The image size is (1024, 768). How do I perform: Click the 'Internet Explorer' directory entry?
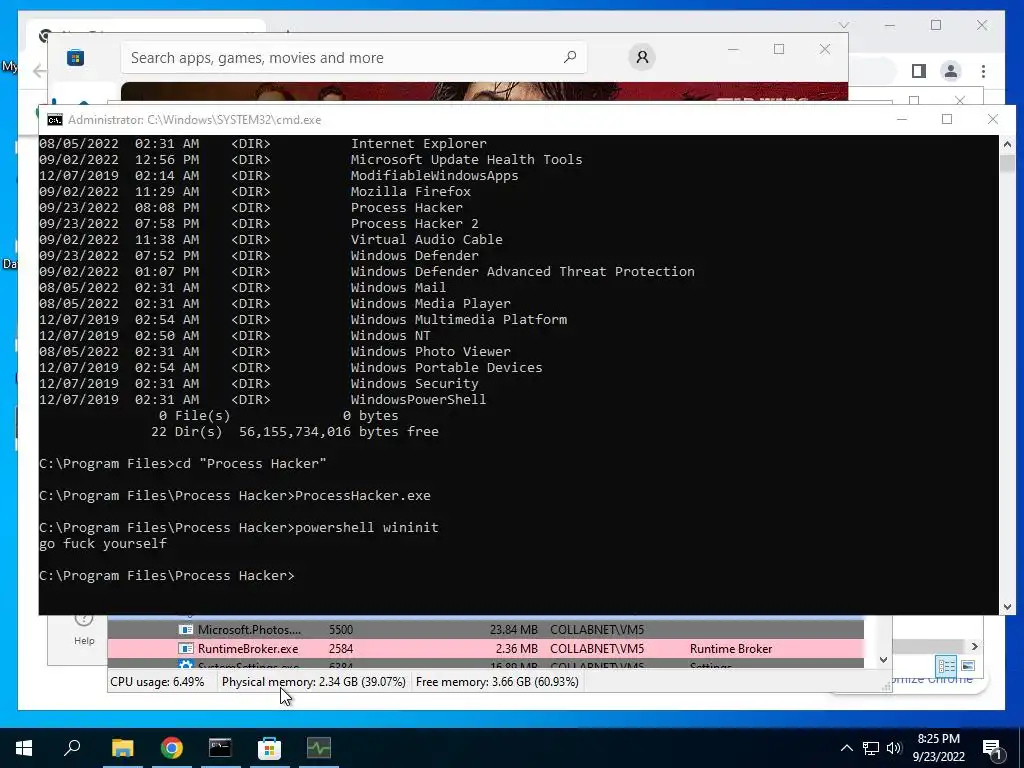419,143
